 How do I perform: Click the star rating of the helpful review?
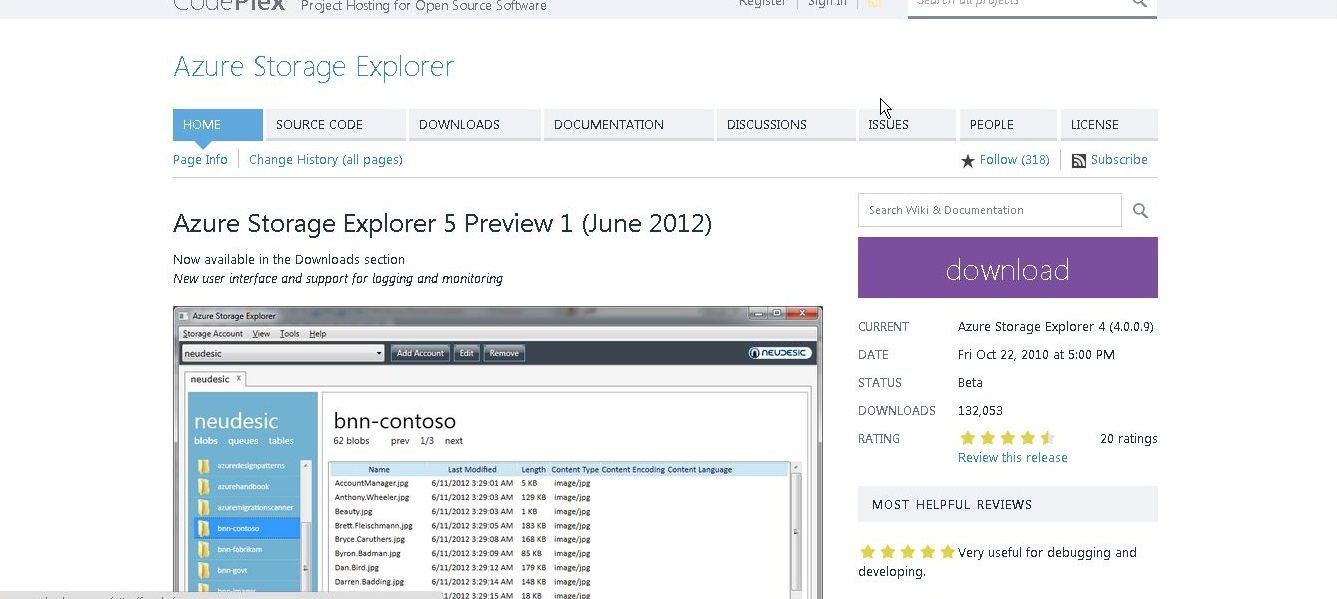pos(907,552)
